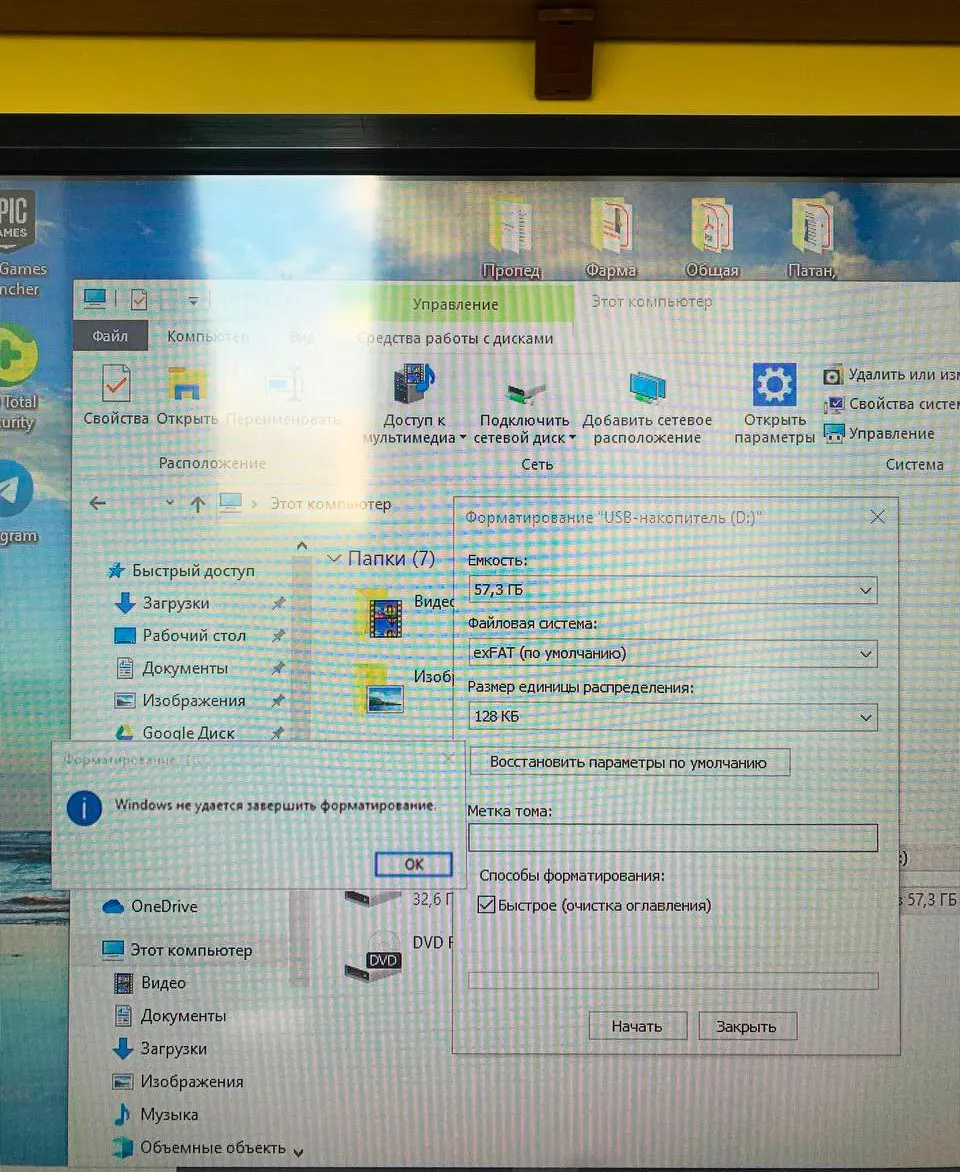Click the Патан desktop folder
Image resolution: width=960 pixels, height=1172 pixels.
[x=813, y=239]
